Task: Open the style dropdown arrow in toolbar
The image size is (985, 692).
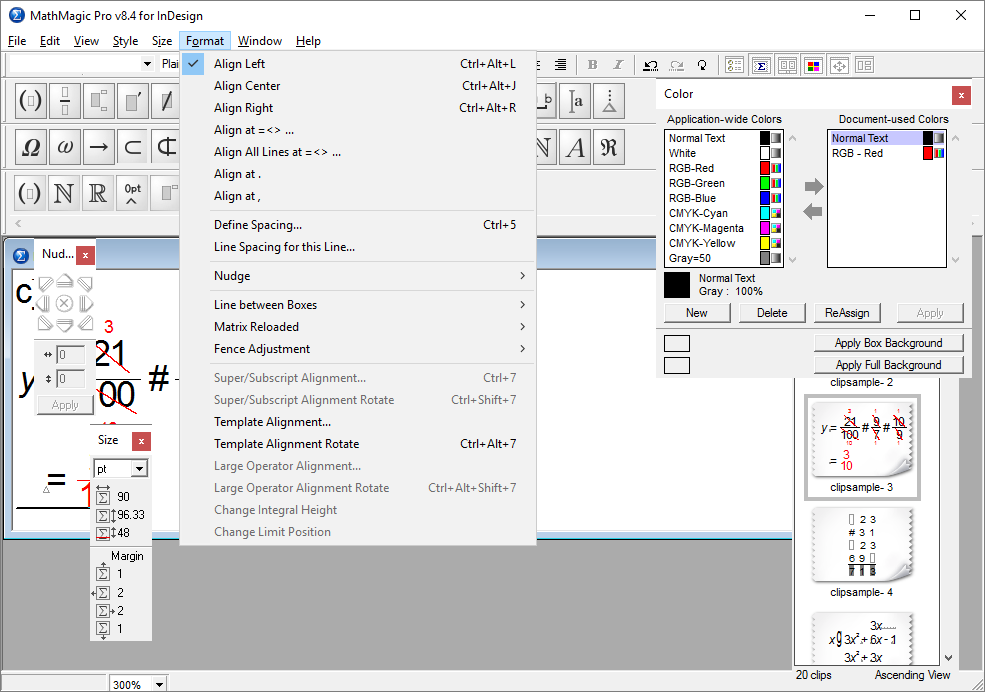Action: (x=147, y=63)
